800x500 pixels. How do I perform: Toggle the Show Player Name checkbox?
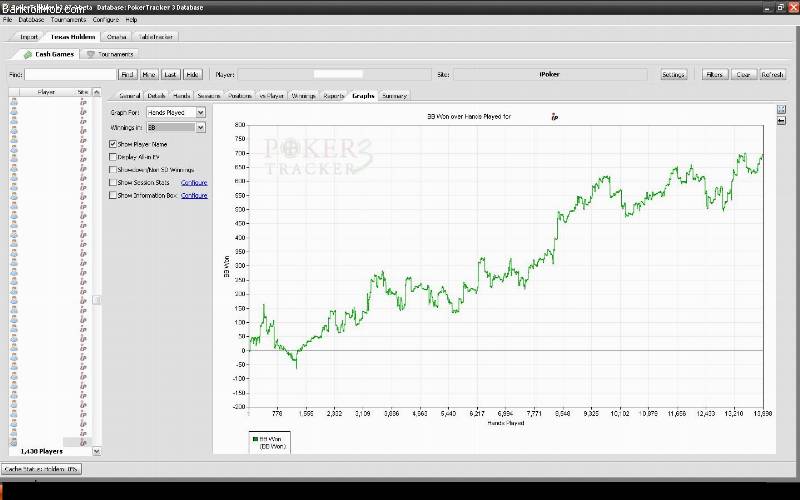(113, 144)
